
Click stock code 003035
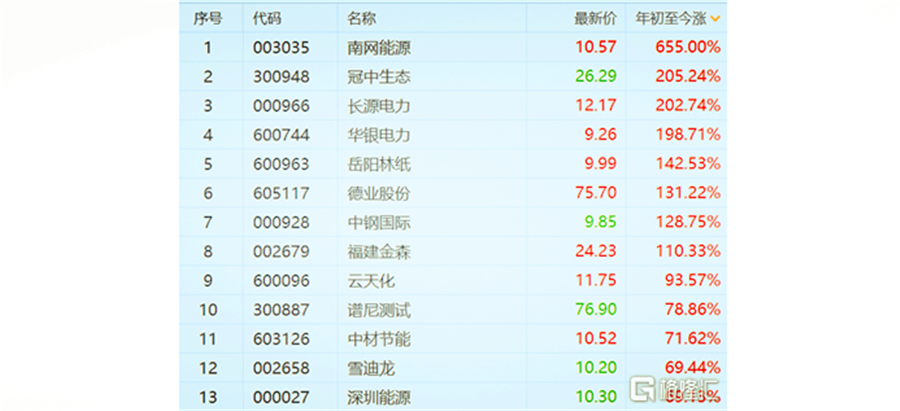click(x=281, y=48)
